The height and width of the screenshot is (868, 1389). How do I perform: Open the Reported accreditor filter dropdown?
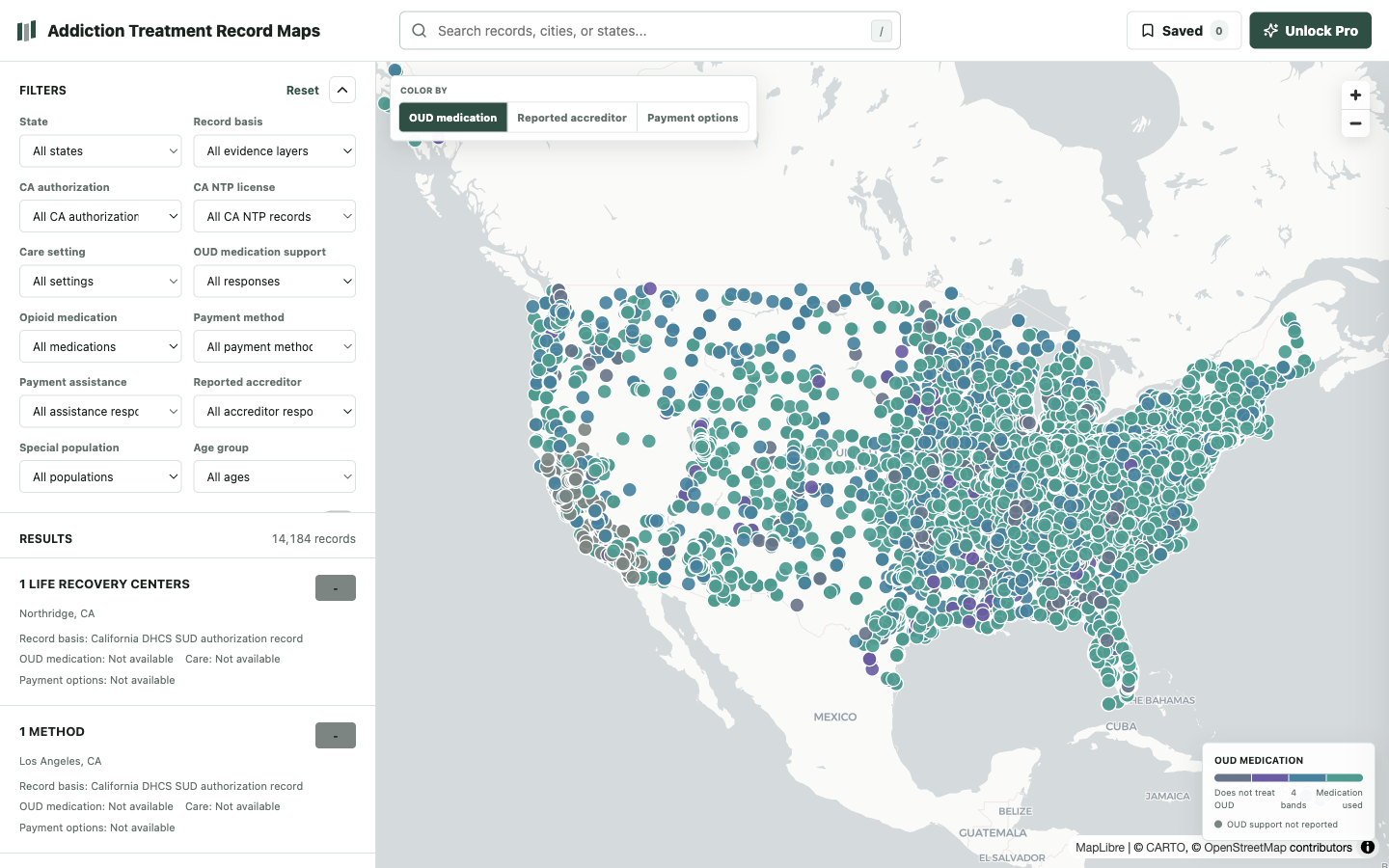pos(274,412)
